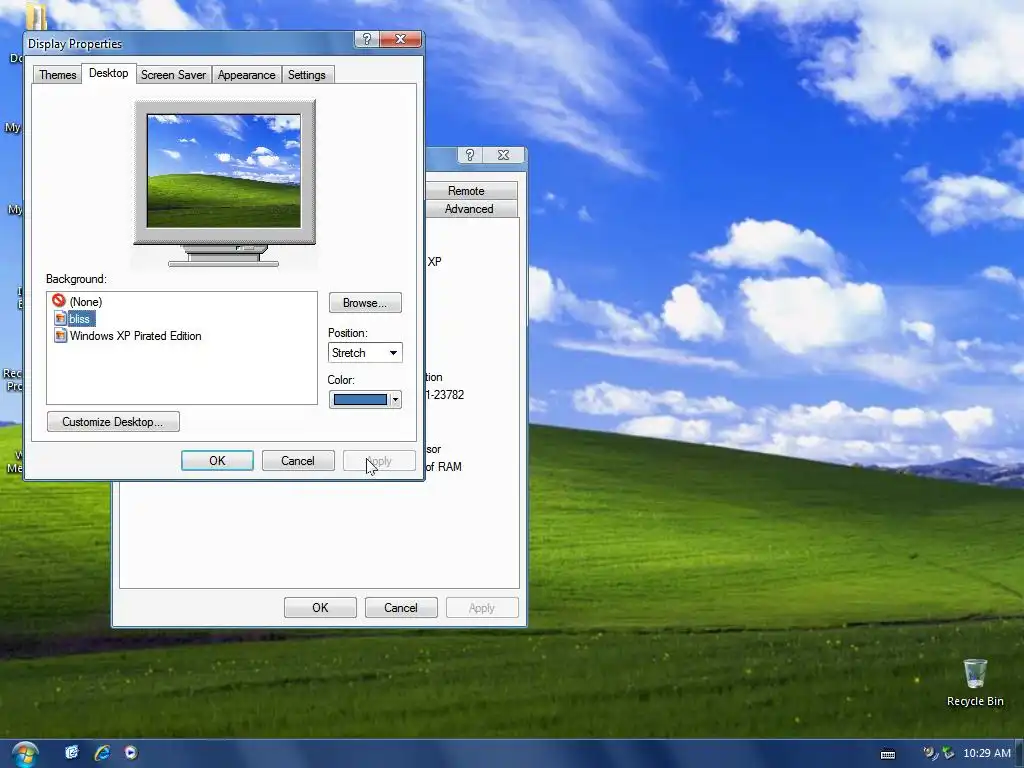
Task: Click the Show Desktop quick launch icon
Action: point(72,752)
